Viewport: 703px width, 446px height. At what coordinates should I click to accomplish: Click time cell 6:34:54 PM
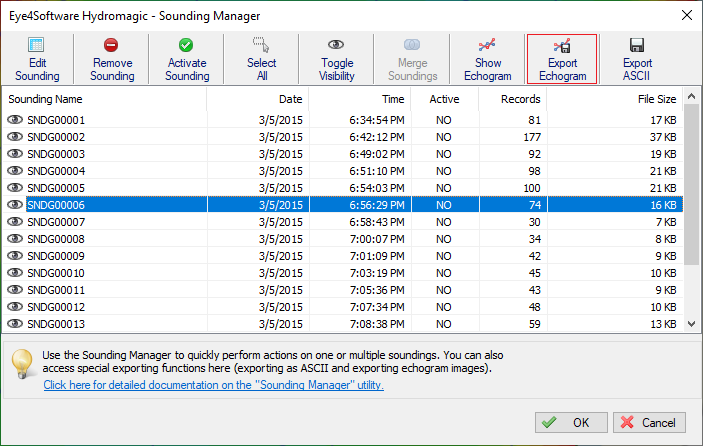(x=377, y=120)
